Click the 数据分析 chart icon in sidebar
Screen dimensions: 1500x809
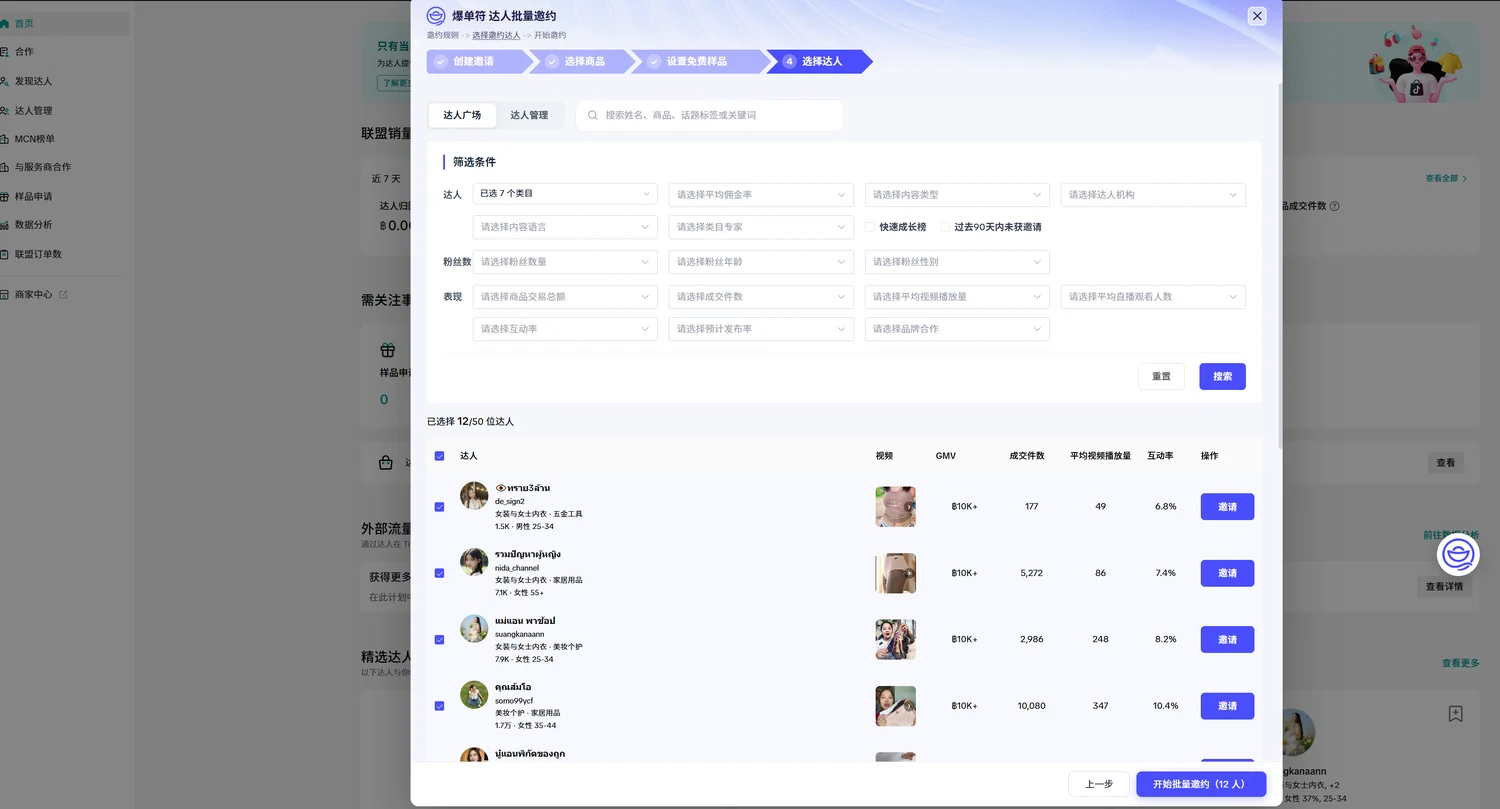click(5, 225)
